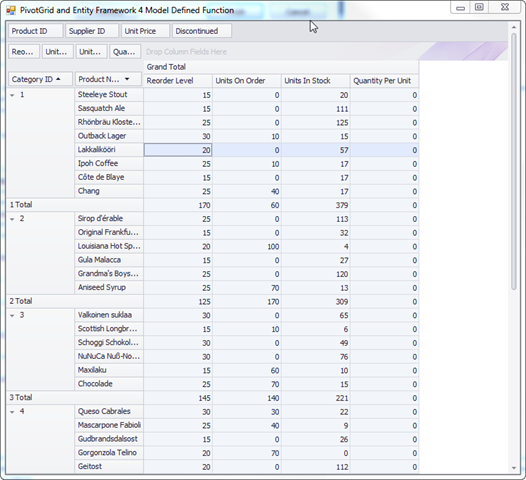526x480 pixels.
Task: Select the Geitost row
Action: (109, 466)
